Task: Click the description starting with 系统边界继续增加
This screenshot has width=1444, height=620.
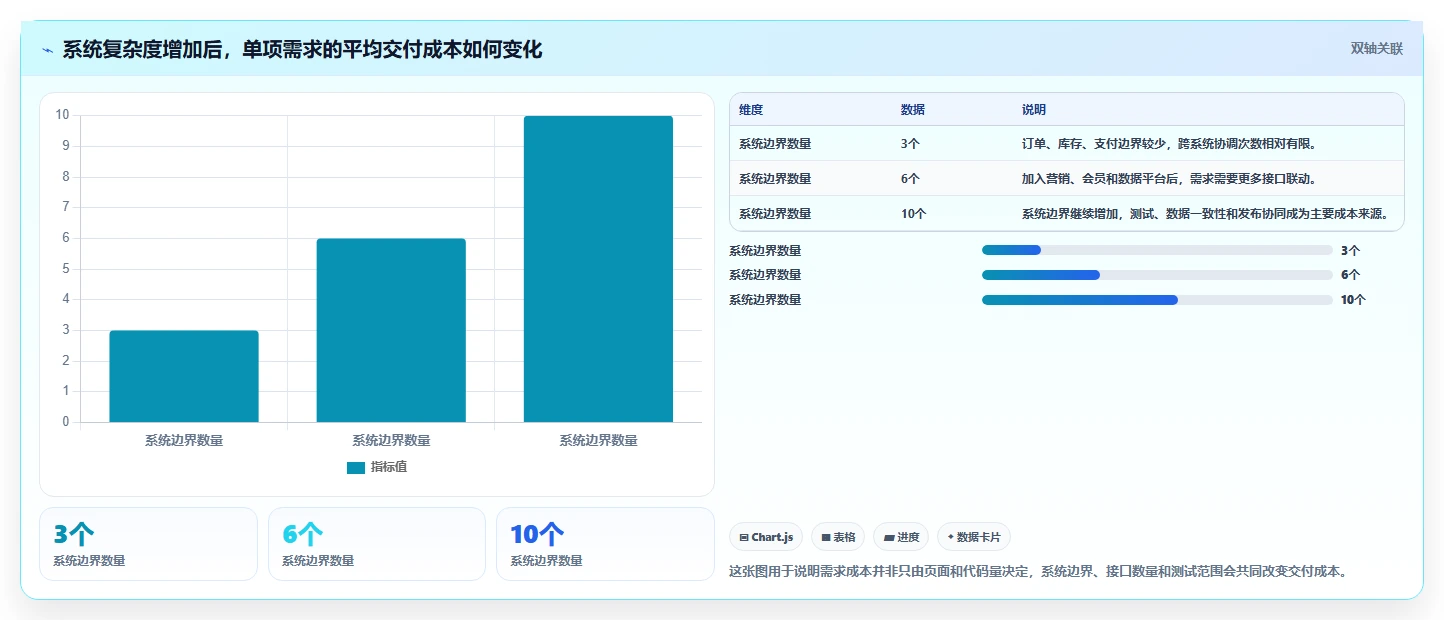Action: [x=1205, y=214]
